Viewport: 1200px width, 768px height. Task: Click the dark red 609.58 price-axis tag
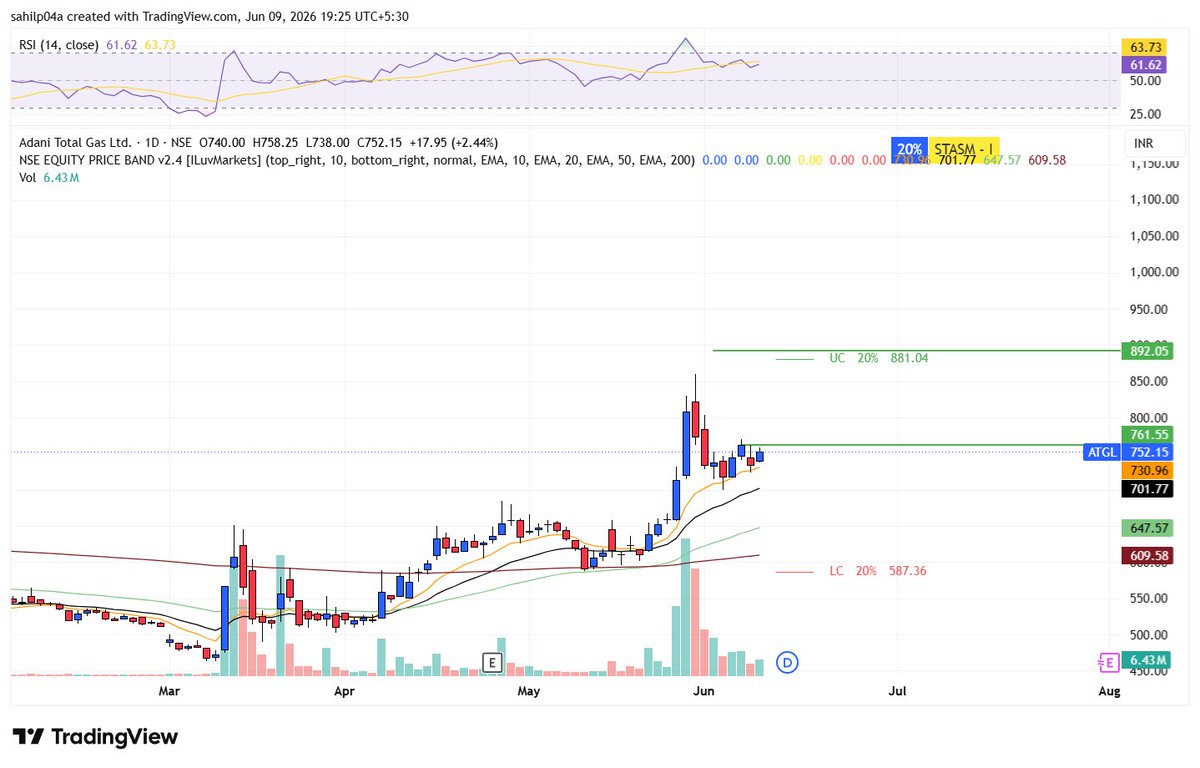[1149, 555]
